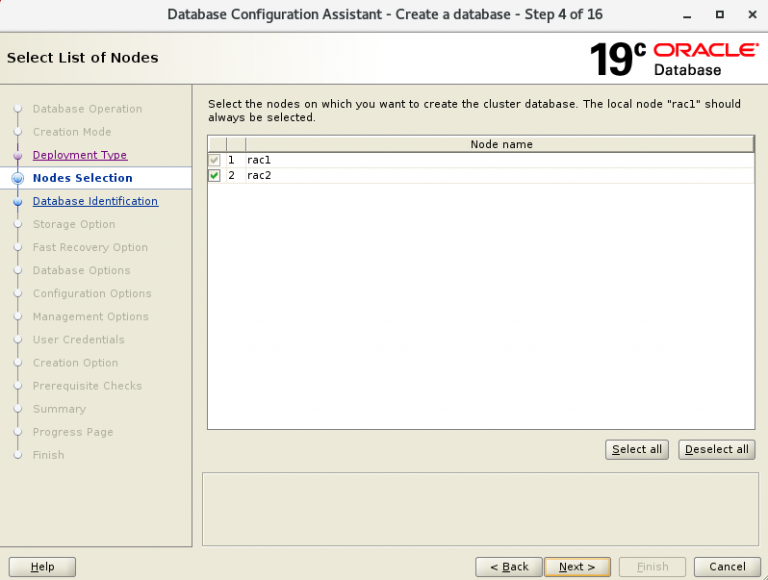Screen dimensions: 768x580
Task: Go back with the Back button
Action: (x=509, y=567)
